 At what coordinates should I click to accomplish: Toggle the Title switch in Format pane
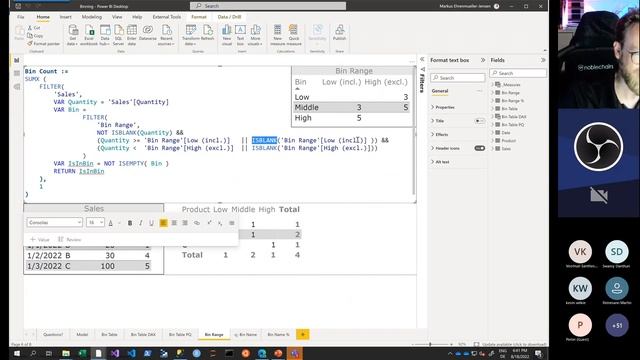click(480, 121)
